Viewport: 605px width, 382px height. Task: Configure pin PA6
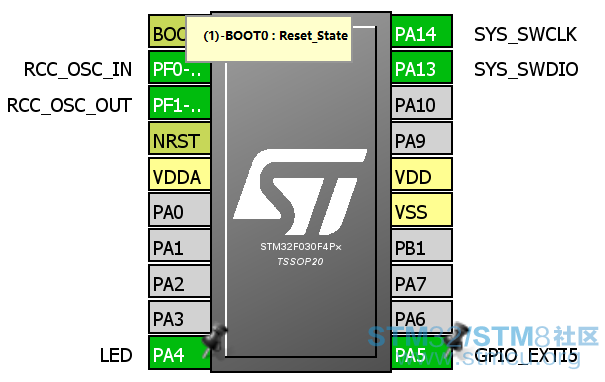tap(422, 317)
